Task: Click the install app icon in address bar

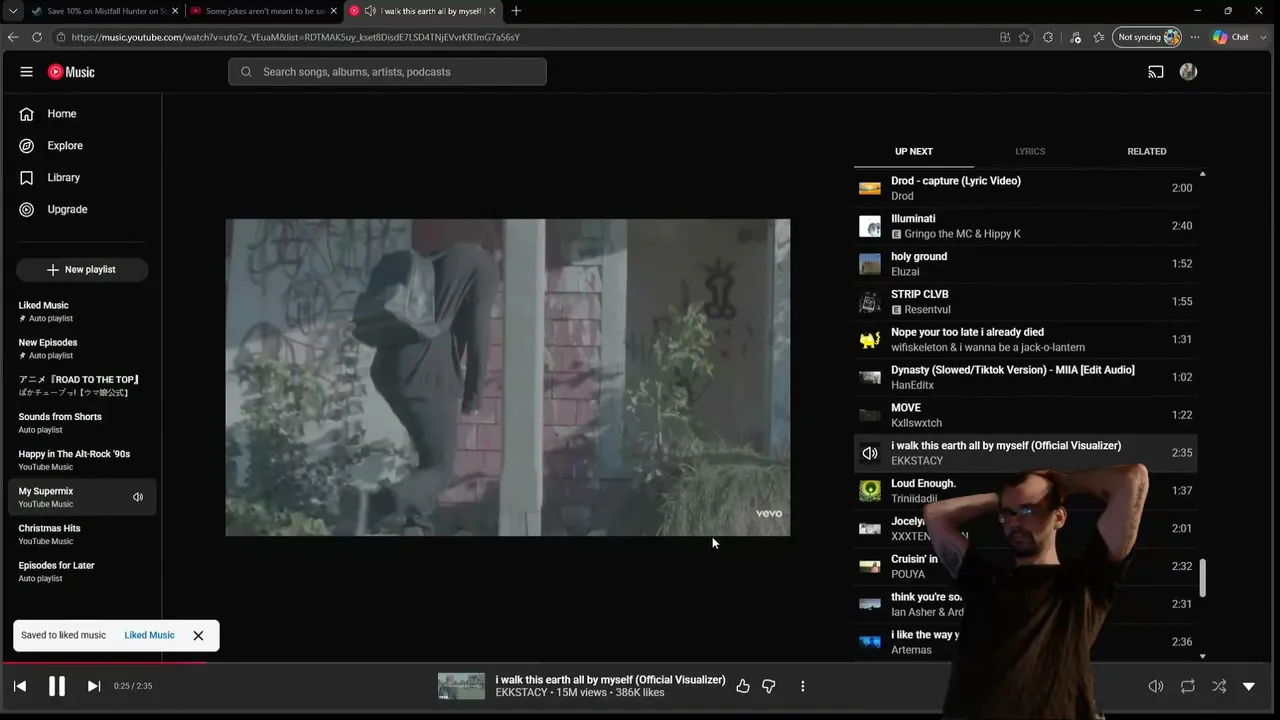Action: coord(1005,37)
